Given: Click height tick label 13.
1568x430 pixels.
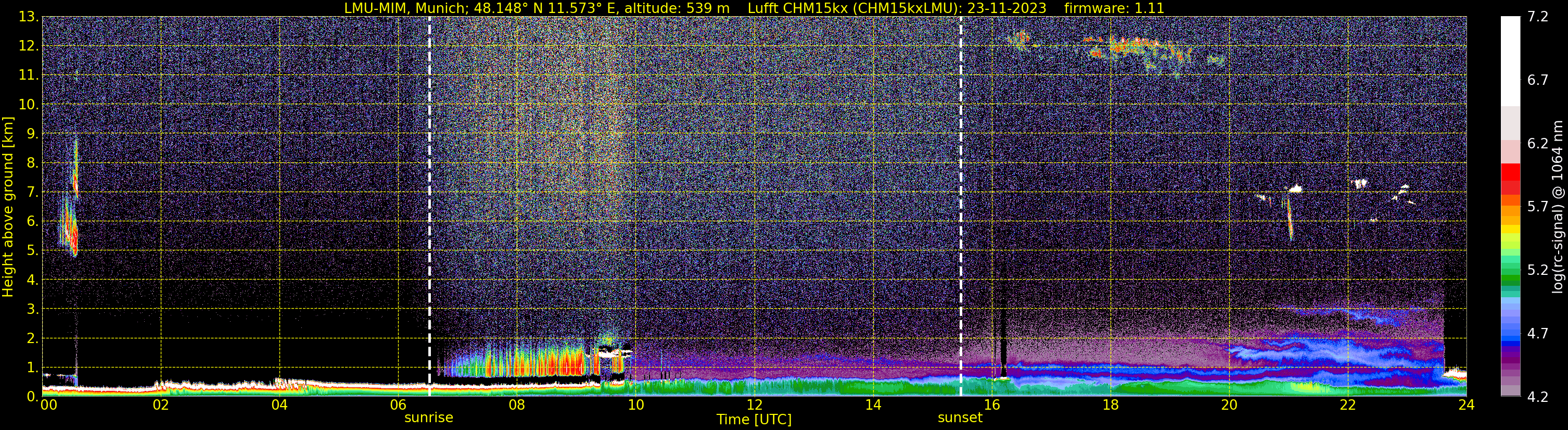Looking at the screenshot, I should click(x=29, y=17).
